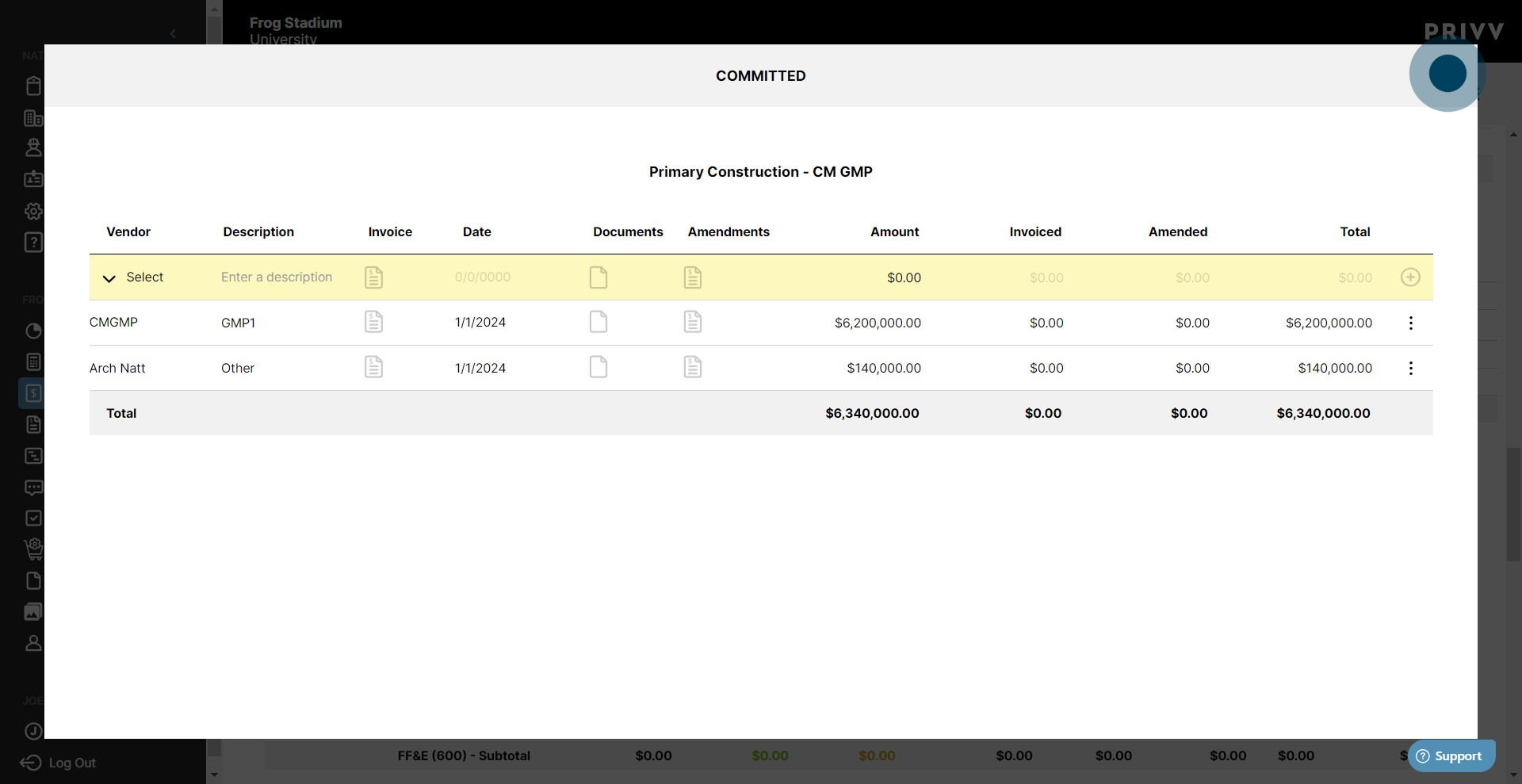The width and height of the screenshot is (1522, 784).
Task: Collapse the sidebar with the chevron arrow
Action: pos(173,34)
